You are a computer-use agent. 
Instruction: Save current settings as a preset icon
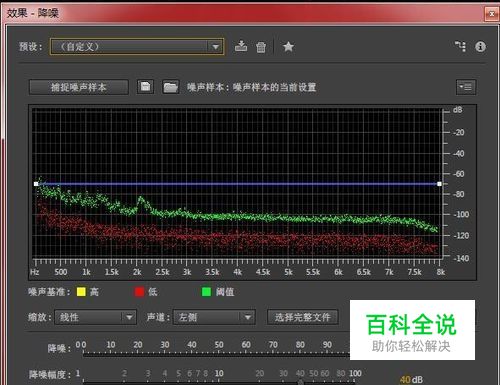(x=241, y=46)
